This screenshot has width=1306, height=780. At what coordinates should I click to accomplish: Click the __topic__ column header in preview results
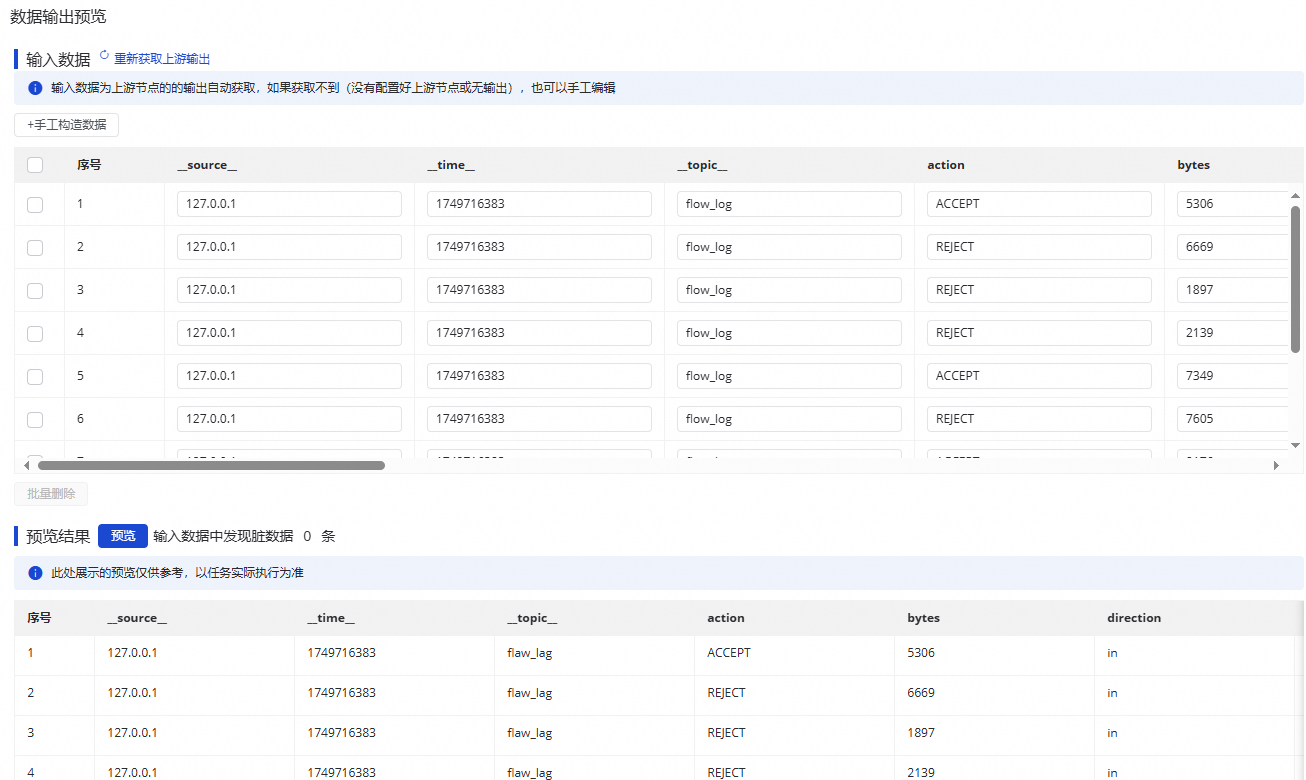click(532, 618)
